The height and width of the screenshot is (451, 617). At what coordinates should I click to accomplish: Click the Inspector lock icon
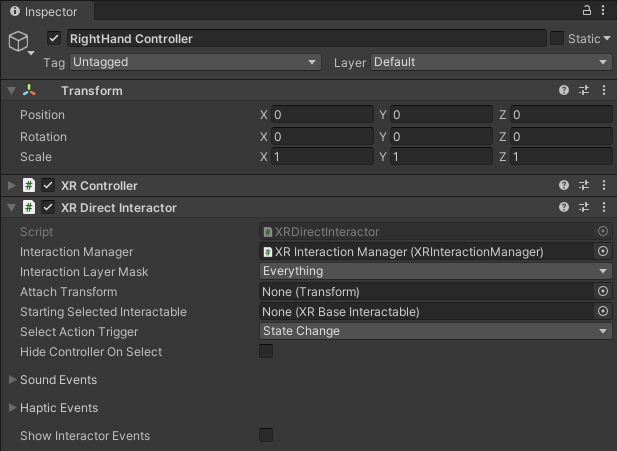pos(586,10)
